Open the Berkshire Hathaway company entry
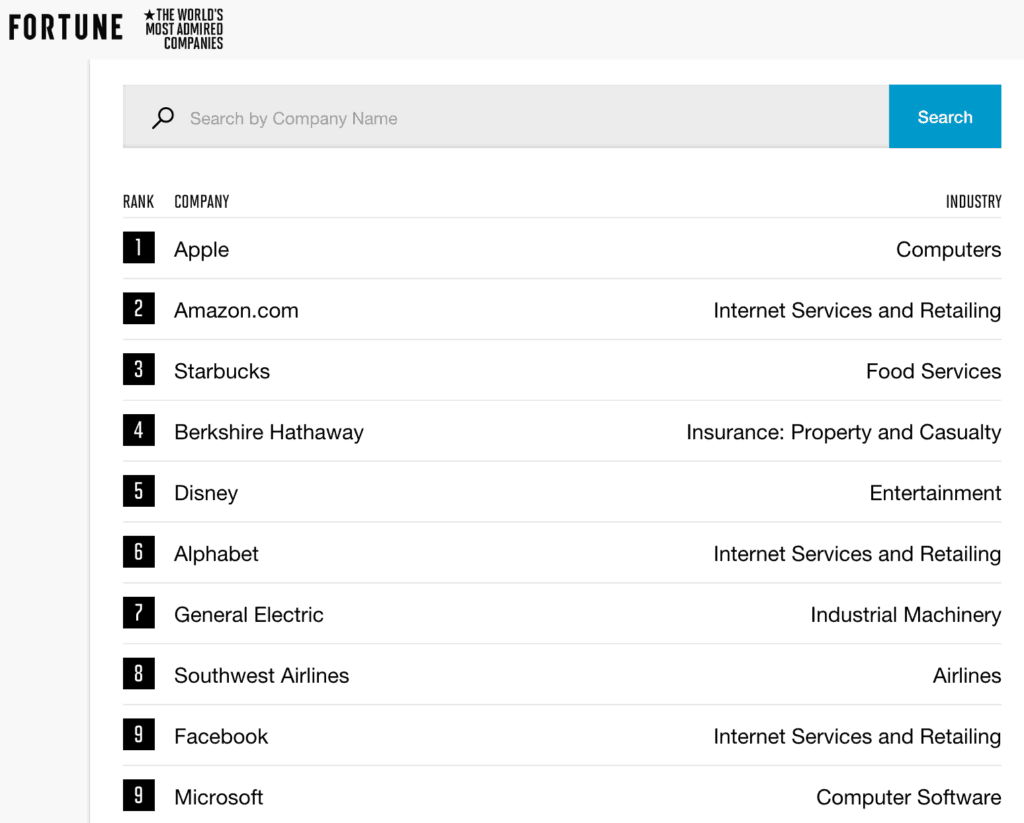1024x823 pixels. click(x=268, y=432)
